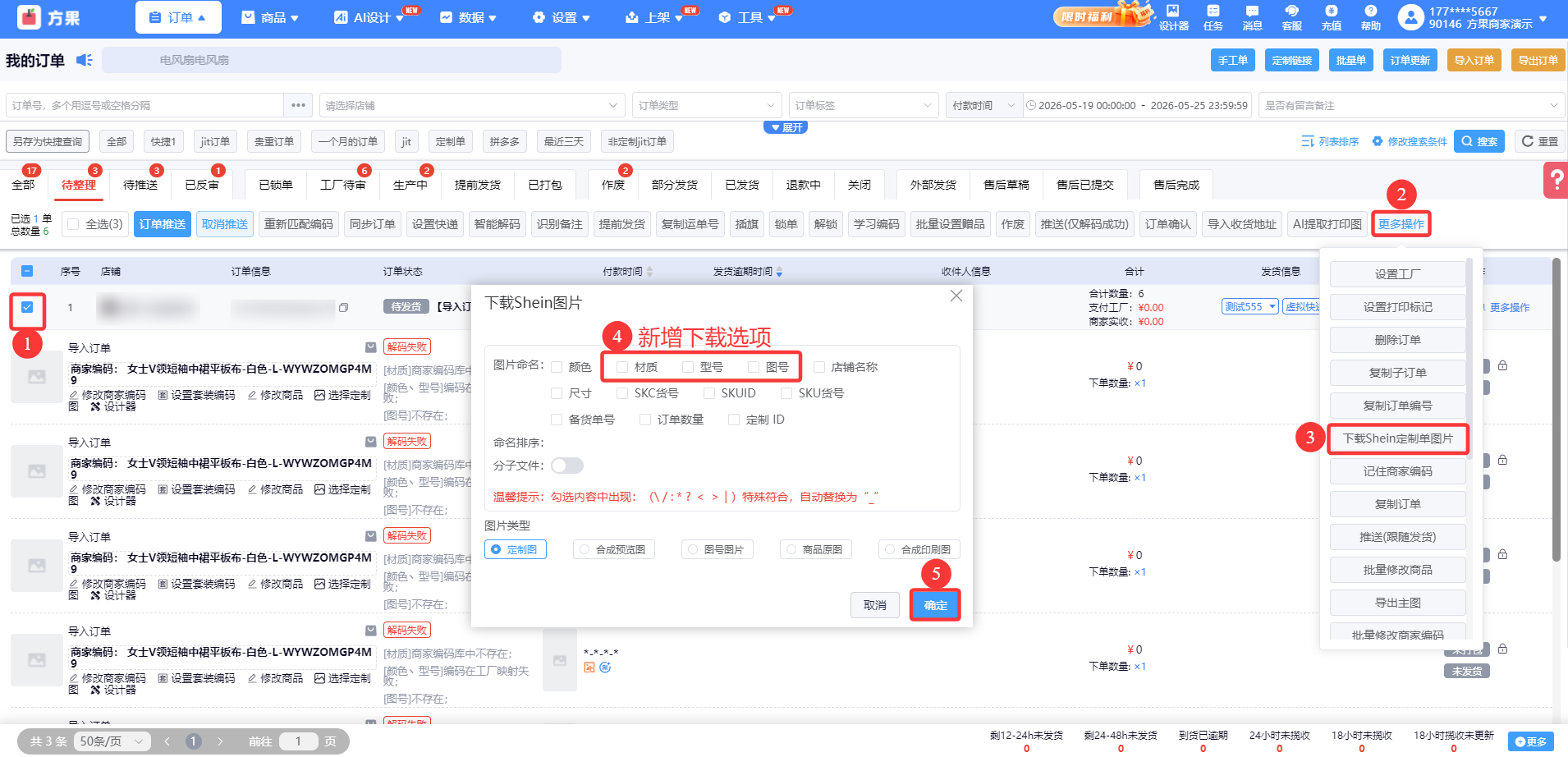Check the 型号 naming checkbox
Image resolution: width=1568 pixels, height=757 pixels.
[688, 367]
